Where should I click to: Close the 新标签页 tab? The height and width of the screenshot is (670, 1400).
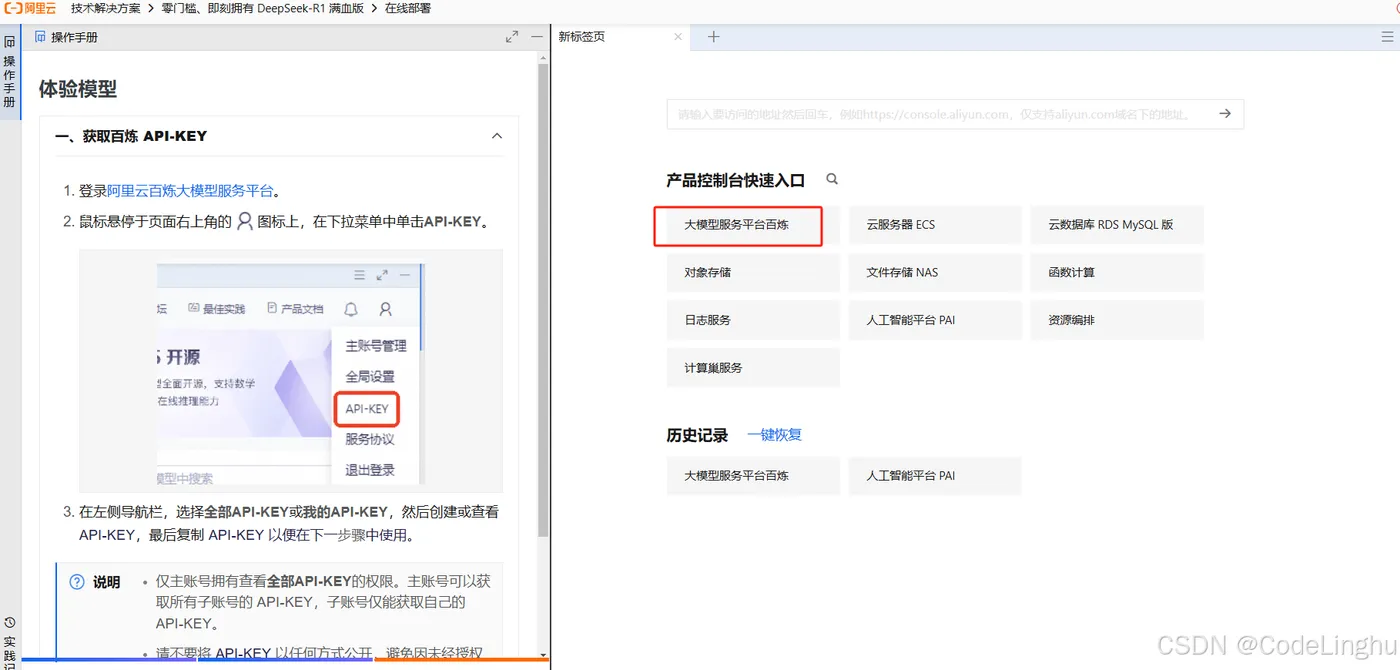pyautogui.click(x=678, y=37)
